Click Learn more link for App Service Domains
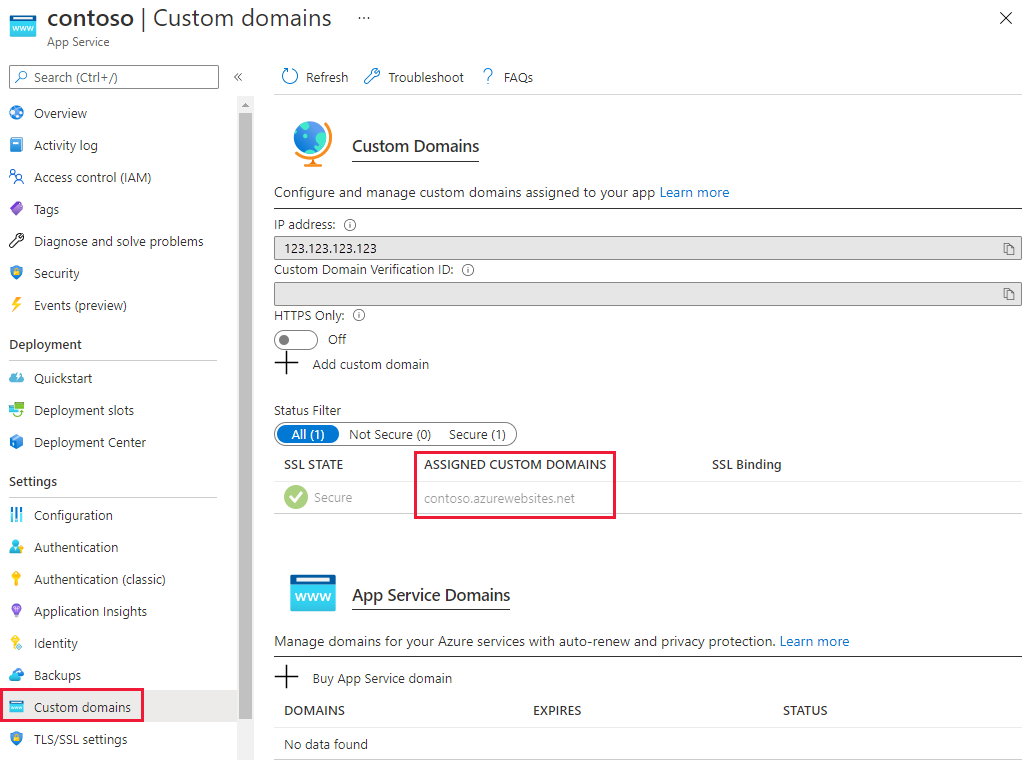This screenshot has height=760, width=1032. (x=814, y=641)
